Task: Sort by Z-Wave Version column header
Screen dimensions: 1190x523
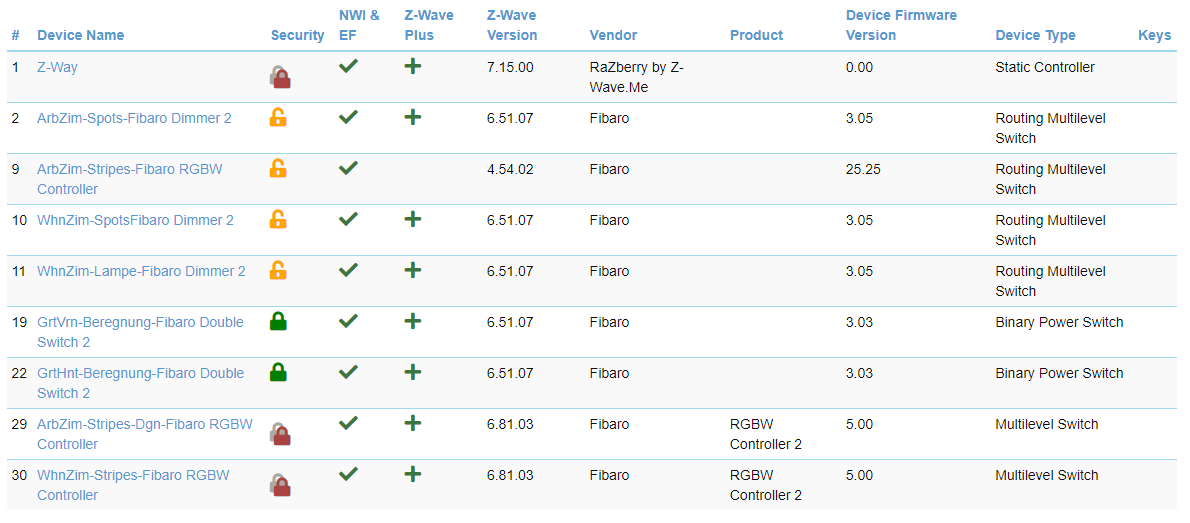Action: (512, 25)
